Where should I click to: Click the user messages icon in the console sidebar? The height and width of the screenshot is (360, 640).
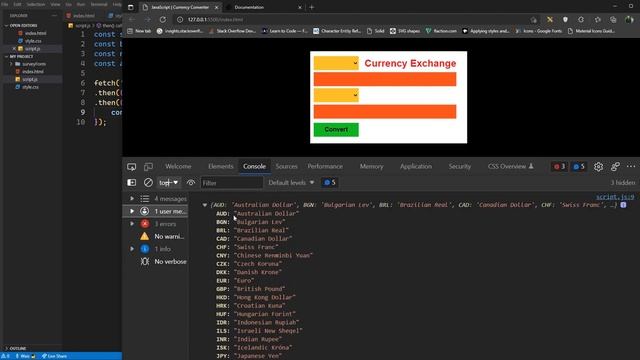[x=144, y=211]
